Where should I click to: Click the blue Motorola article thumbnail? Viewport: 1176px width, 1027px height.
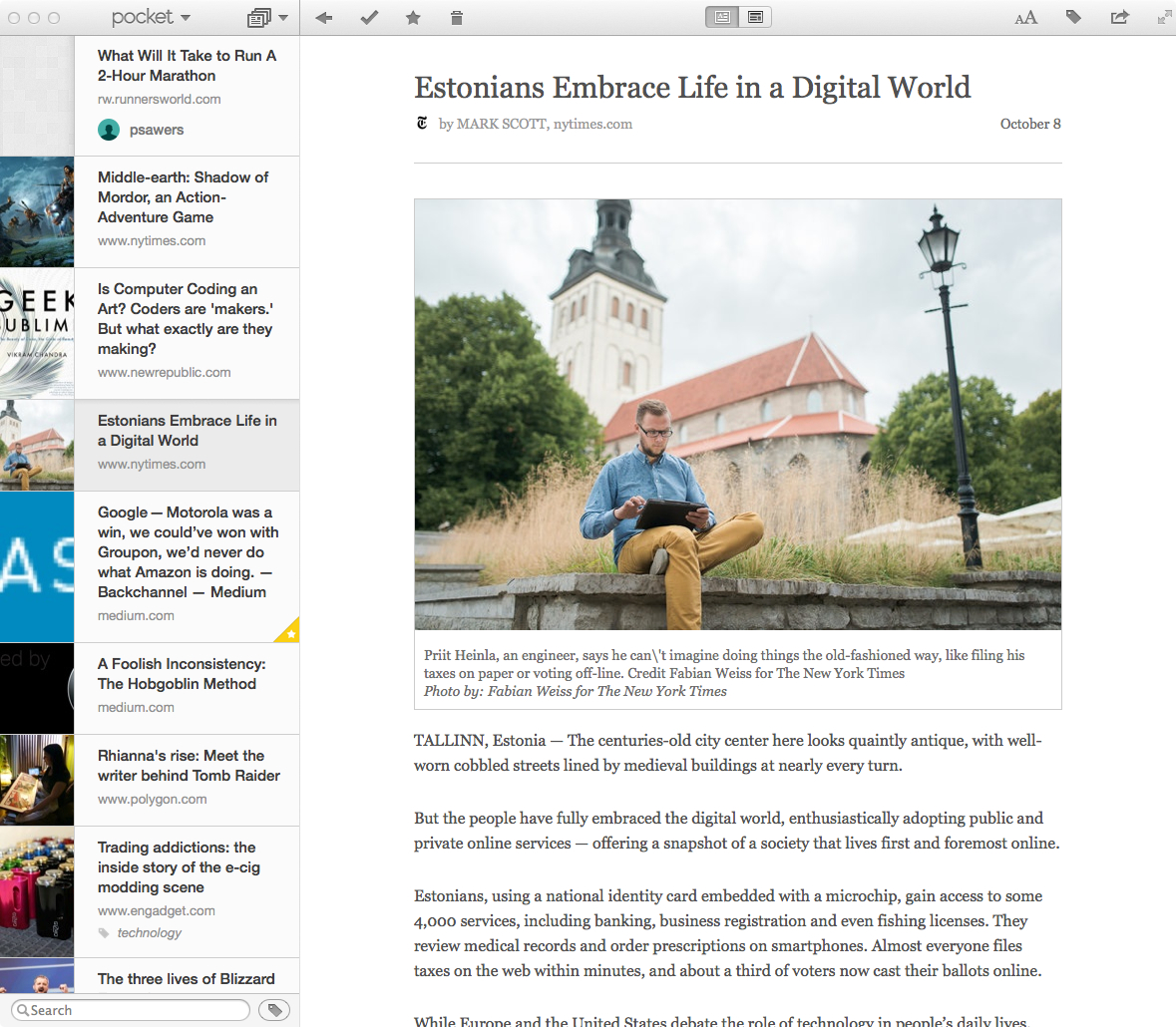coord(37,566)
